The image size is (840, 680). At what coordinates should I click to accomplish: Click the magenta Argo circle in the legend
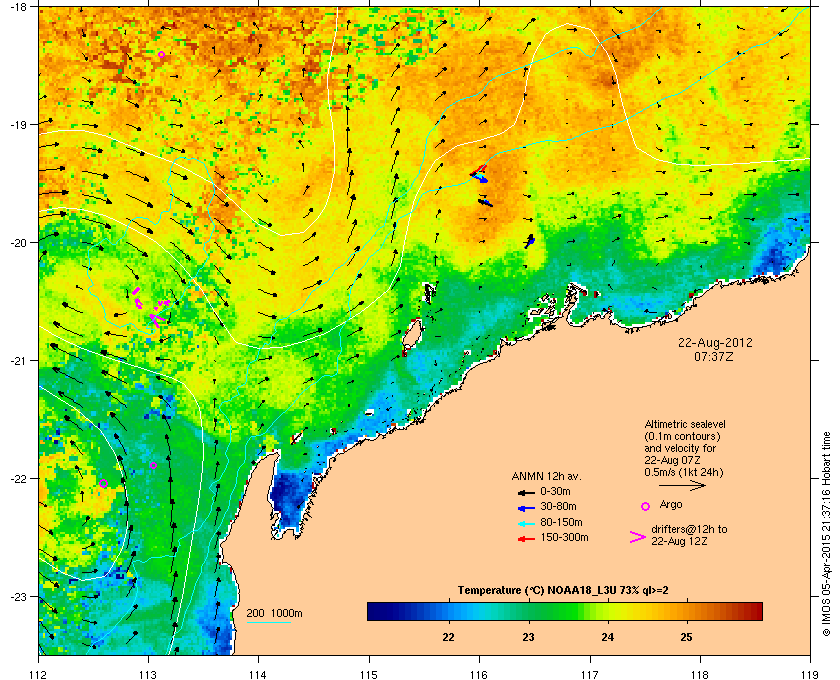(x=646, y=506)
